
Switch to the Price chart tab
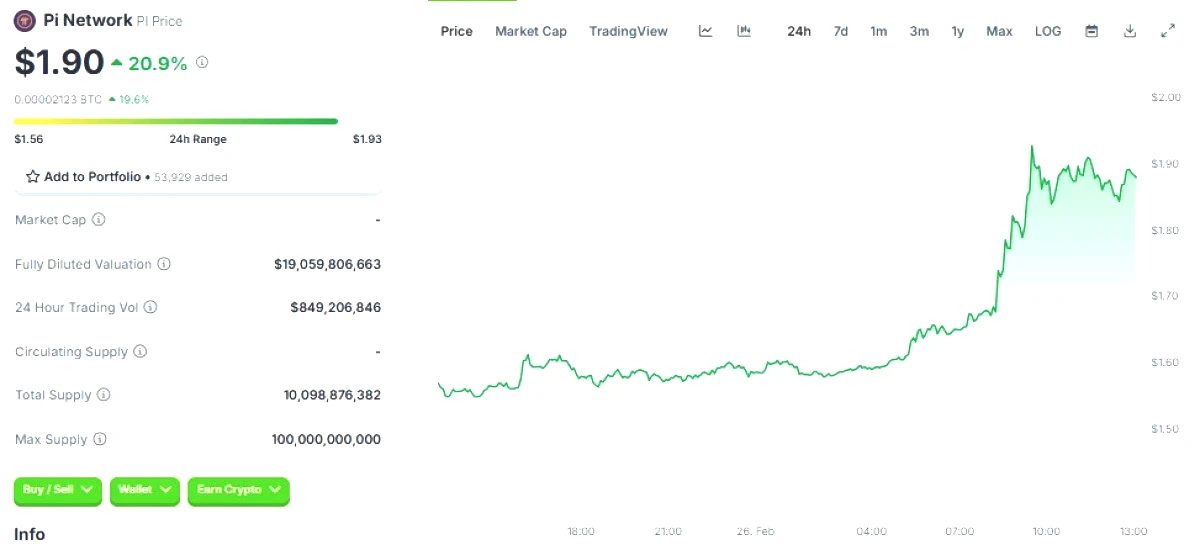[457, 31]
